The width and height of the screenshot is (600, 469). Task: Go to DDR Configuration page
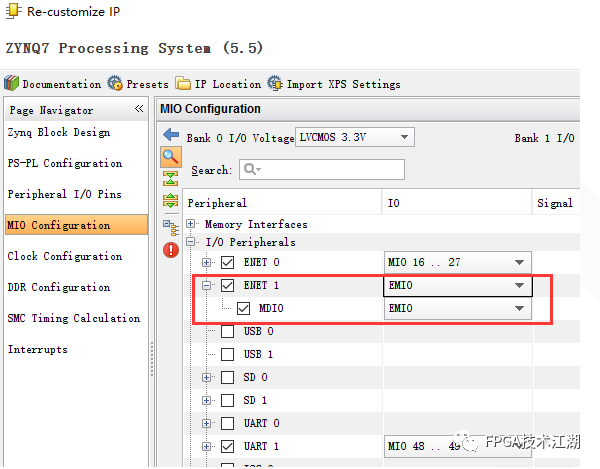point(59,287)
